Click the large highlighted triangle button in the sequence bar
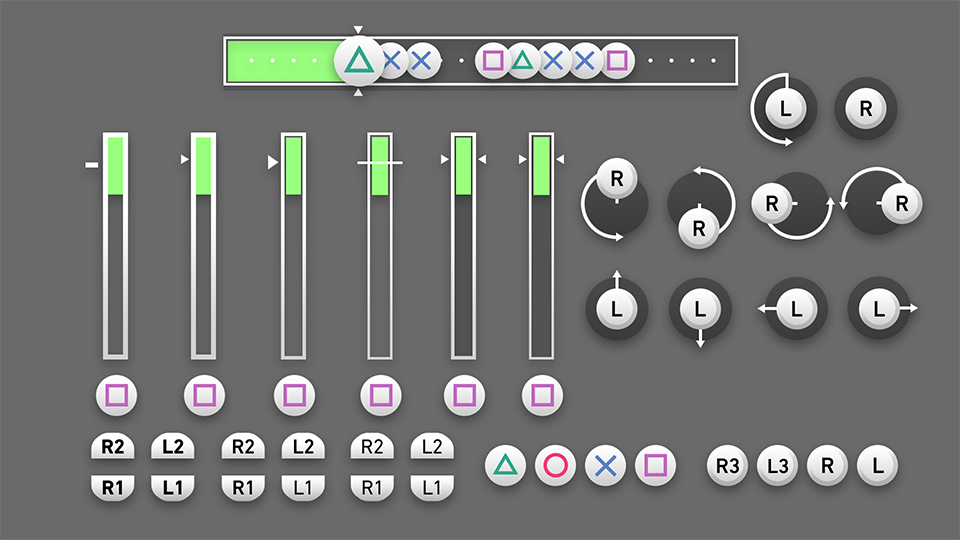This screenshot has width=960, height=540. tap(359, 61)
